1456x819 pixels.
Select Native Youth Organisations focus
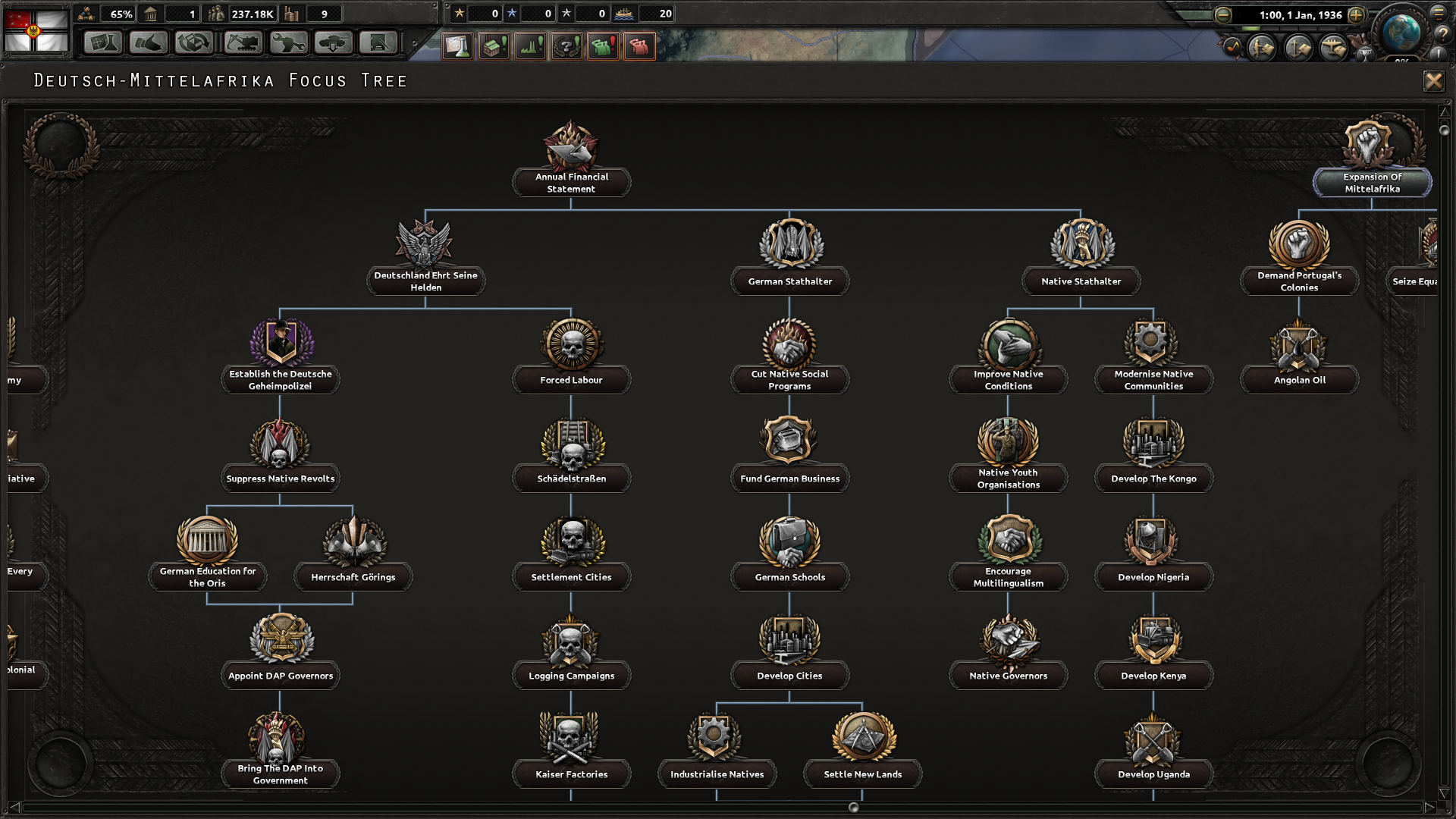pyautogui.click(x=1008, y=455)
